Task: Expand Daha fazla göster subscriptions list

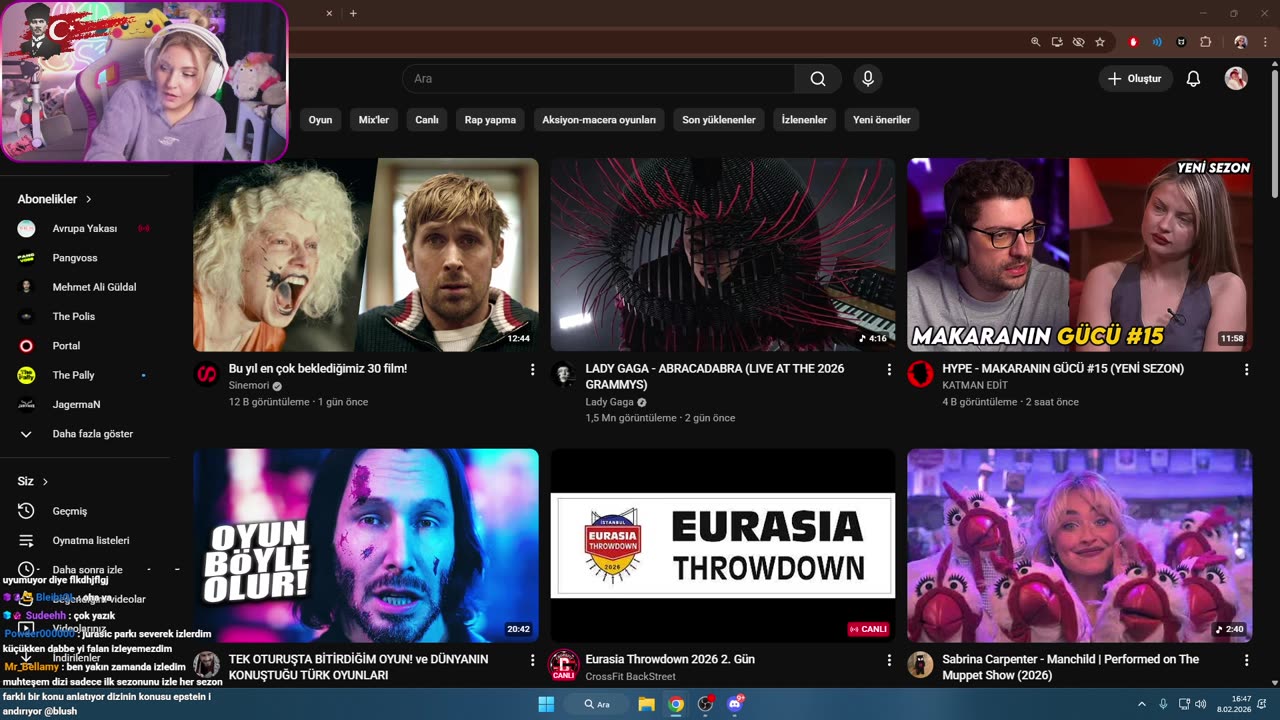Action: pos(85,434)
